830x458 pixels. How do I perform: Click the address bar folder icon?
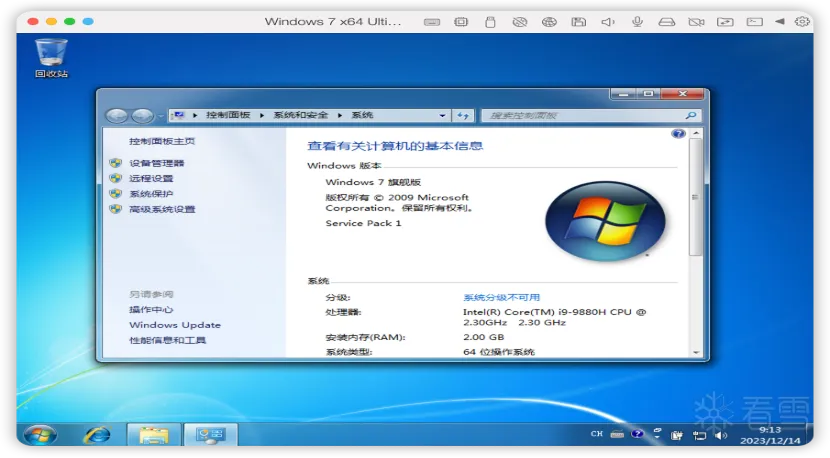click(x=179, y=115)
